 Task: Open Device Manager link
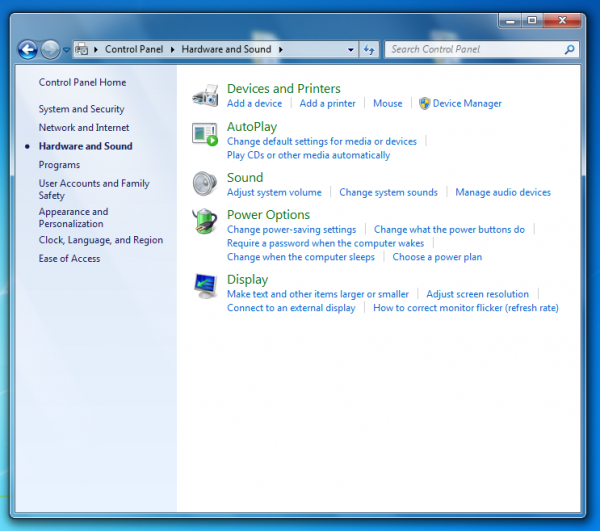point(467,104)
